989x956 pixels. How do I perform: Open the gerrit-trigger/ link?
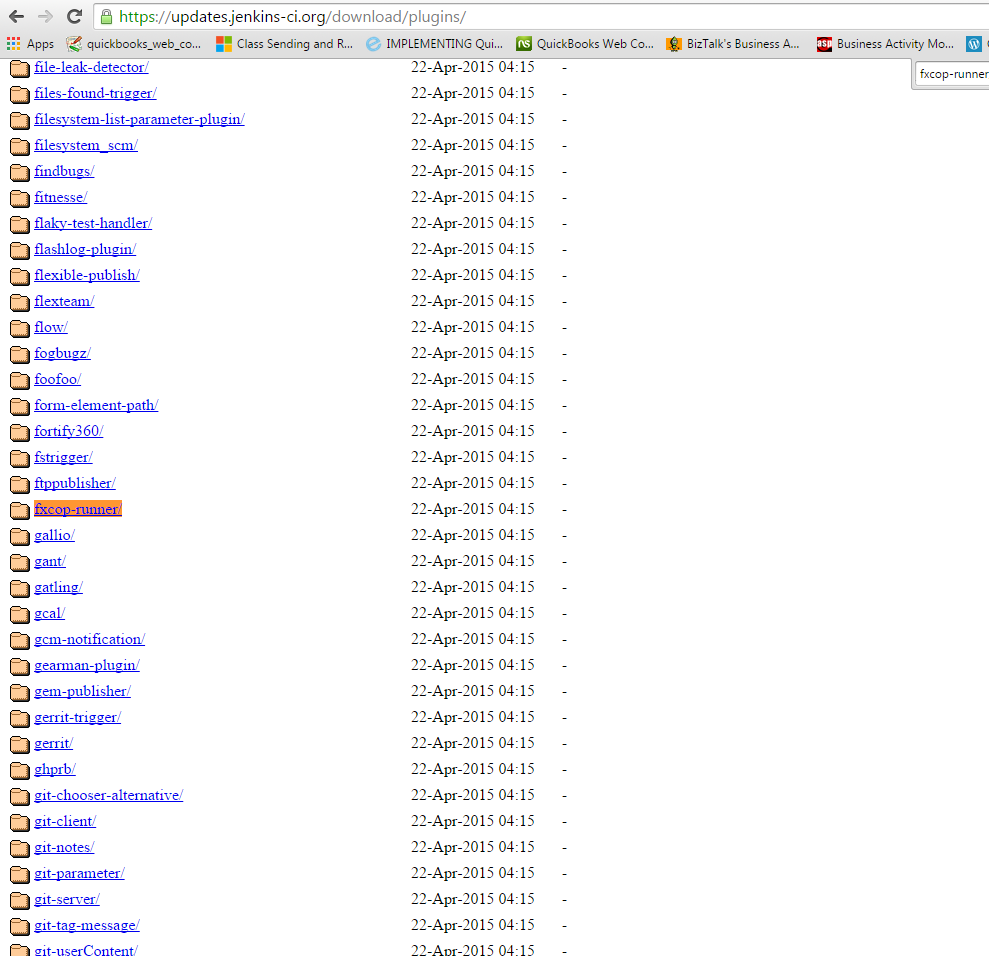(x=78, y=717)
